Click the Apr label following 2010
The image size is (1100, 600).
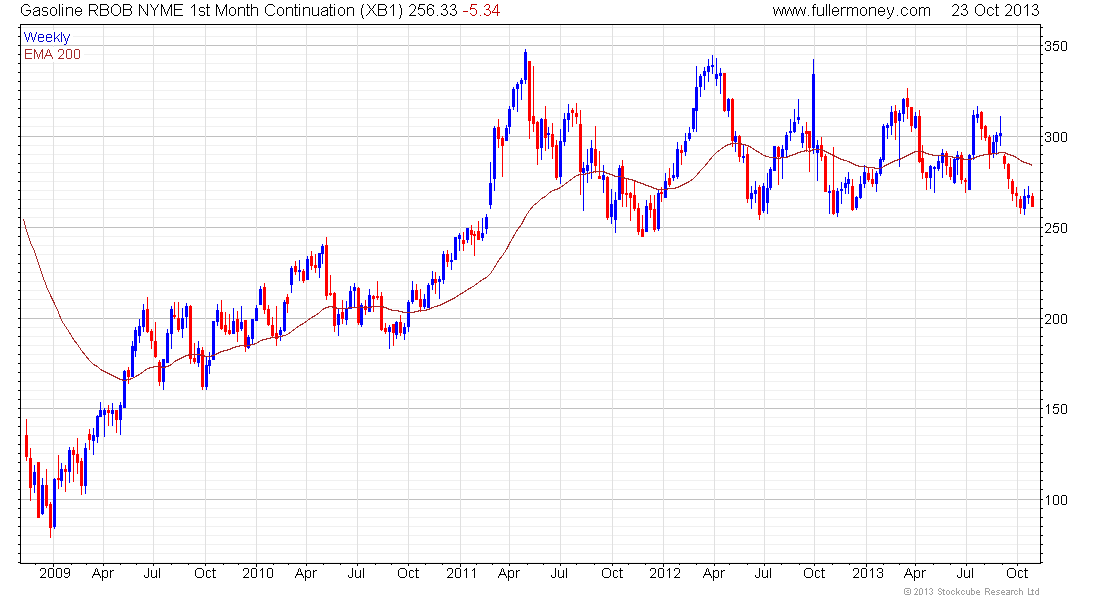(x=306, y=573)
